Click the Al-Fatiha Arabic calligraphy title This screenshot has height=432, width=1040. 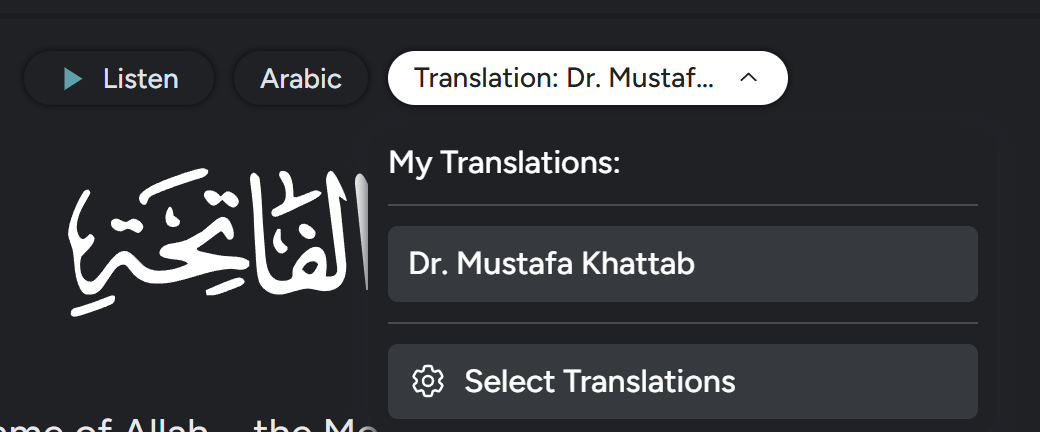point(215,240)
